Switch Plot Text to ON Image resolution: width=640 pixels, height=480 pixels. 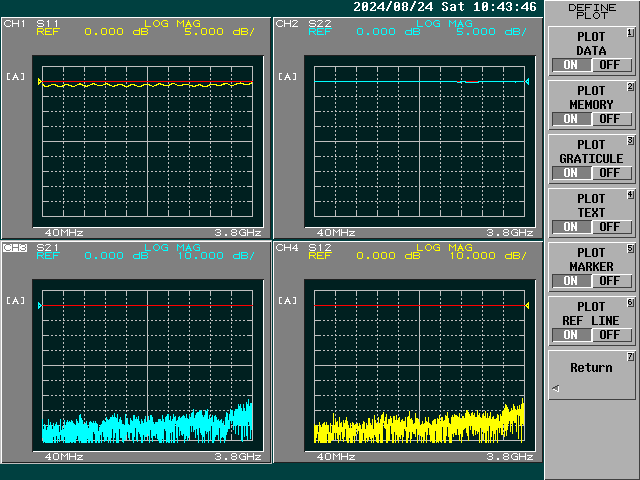point(572,227)
